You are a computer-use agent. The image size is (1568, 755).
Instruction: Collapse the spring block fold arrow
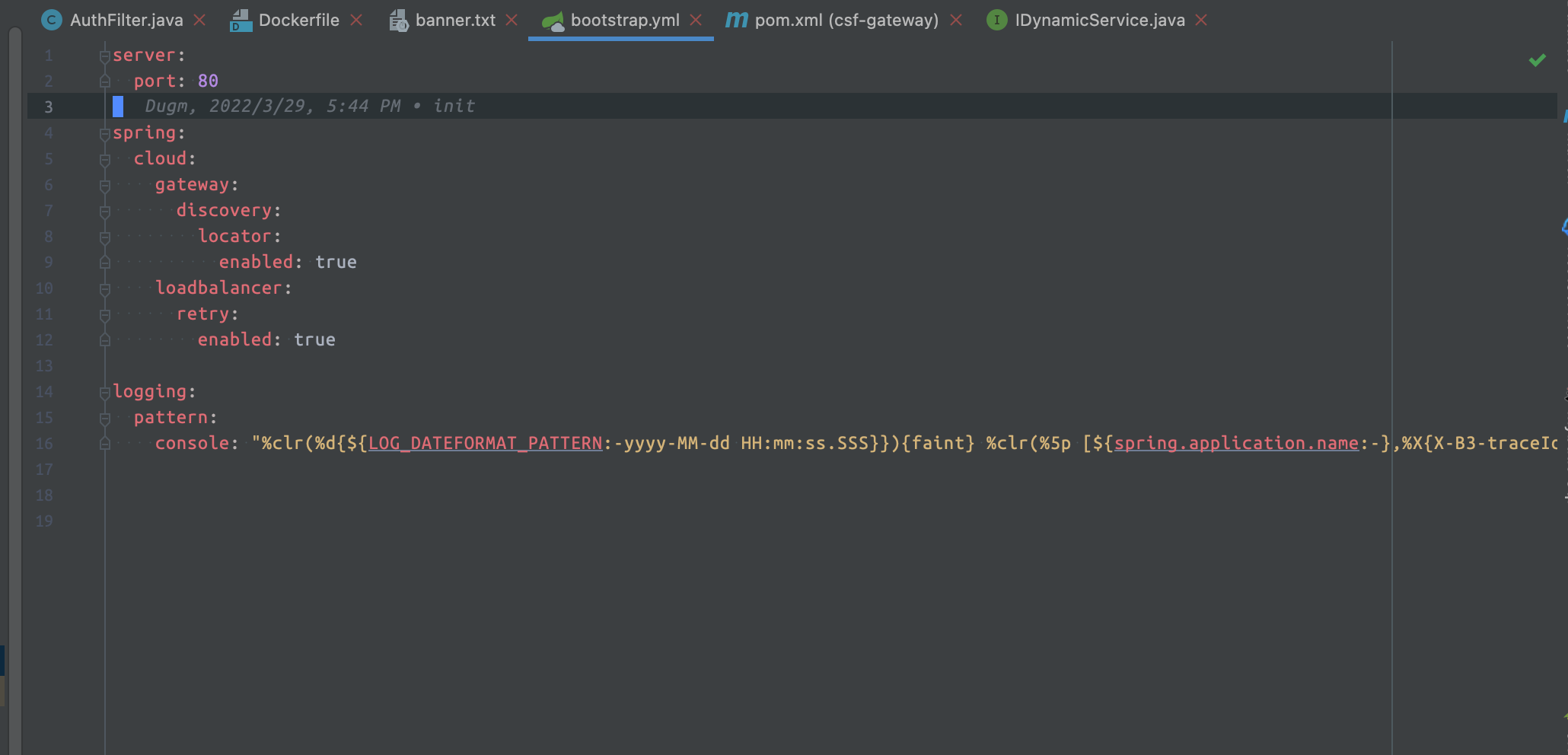[105, 134]
